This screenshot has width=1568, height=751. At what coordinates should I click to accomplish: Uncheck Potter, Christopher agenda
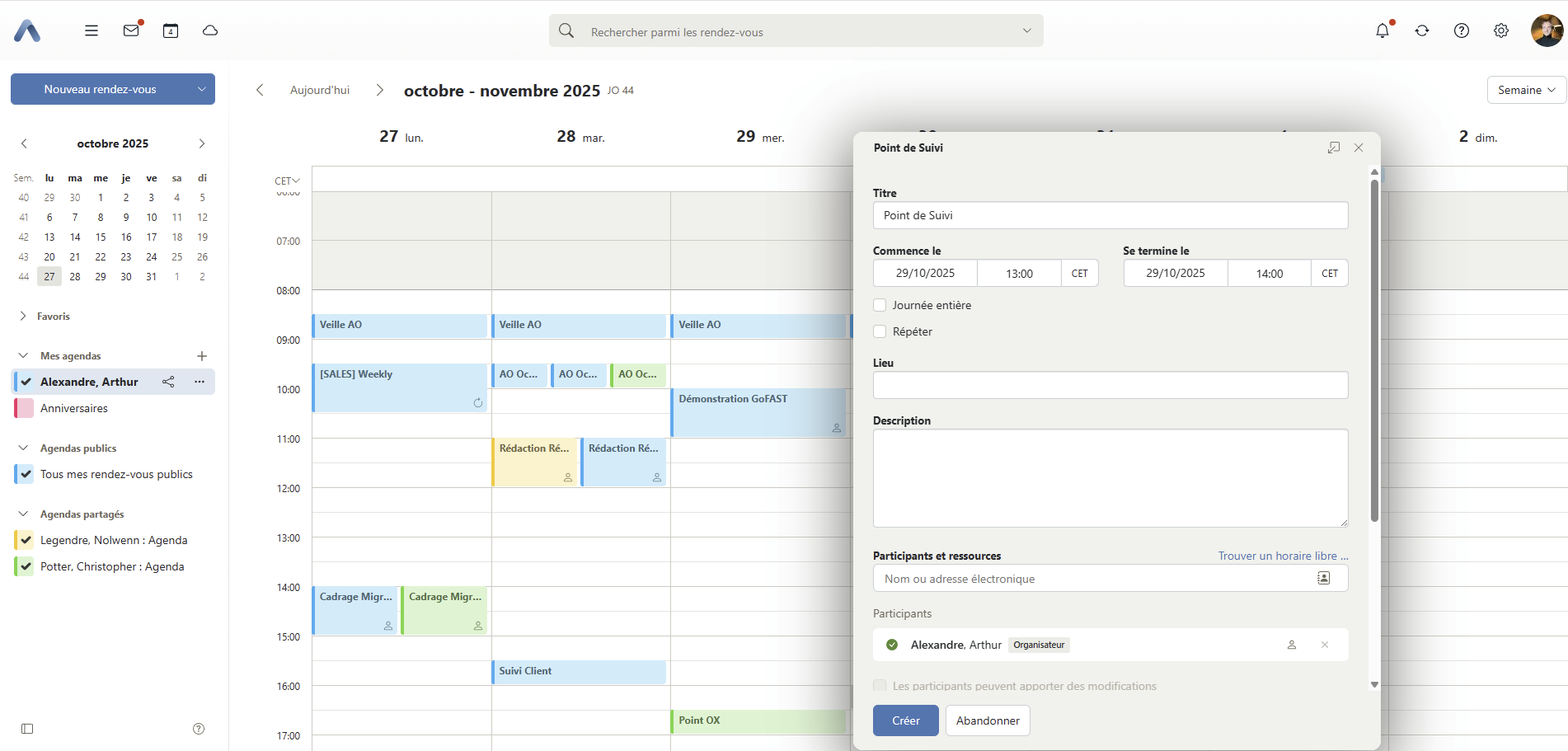[26, 566]
